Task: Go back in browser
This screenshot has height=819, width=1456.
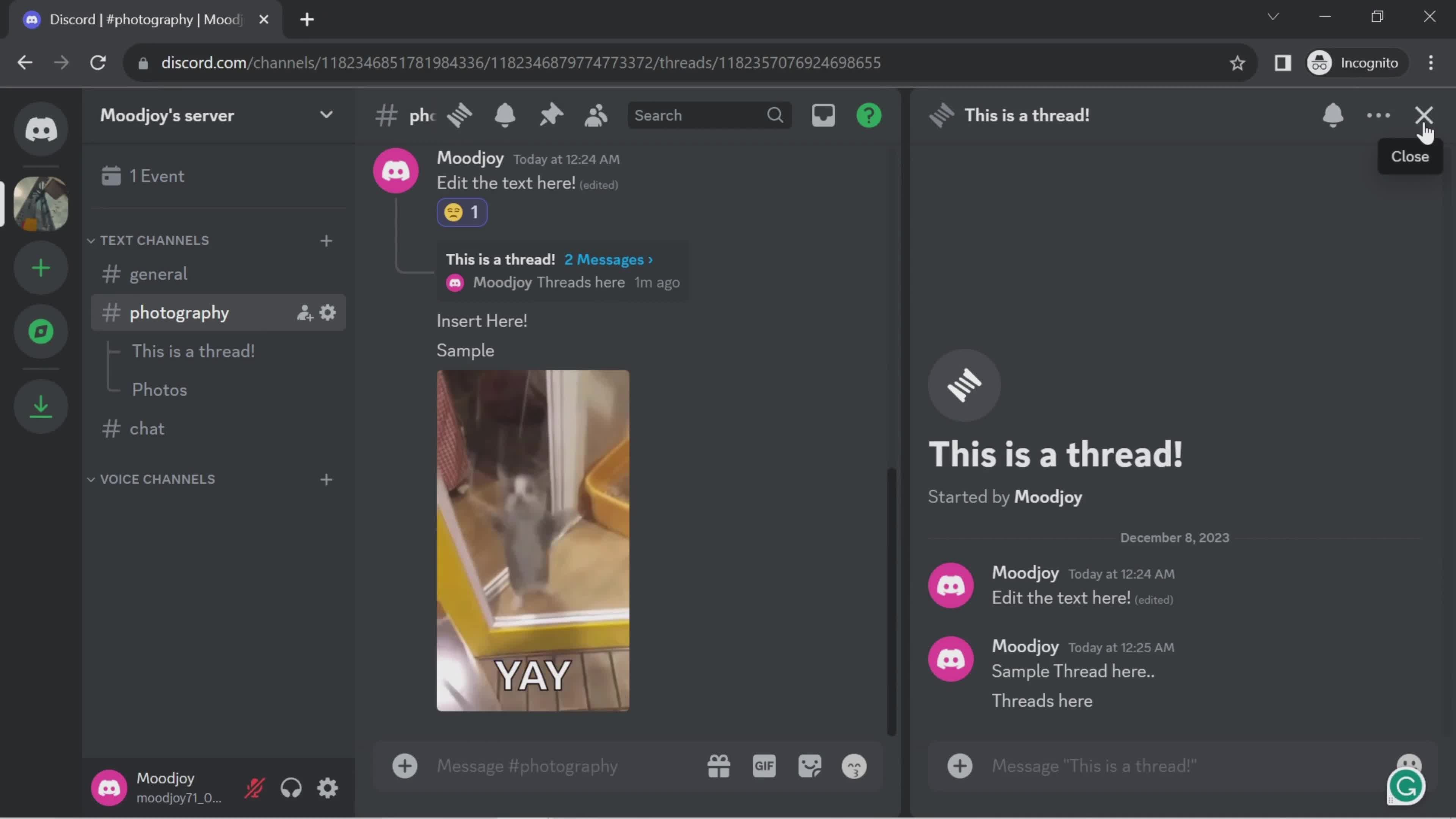Action: click(x=25, y=63)
